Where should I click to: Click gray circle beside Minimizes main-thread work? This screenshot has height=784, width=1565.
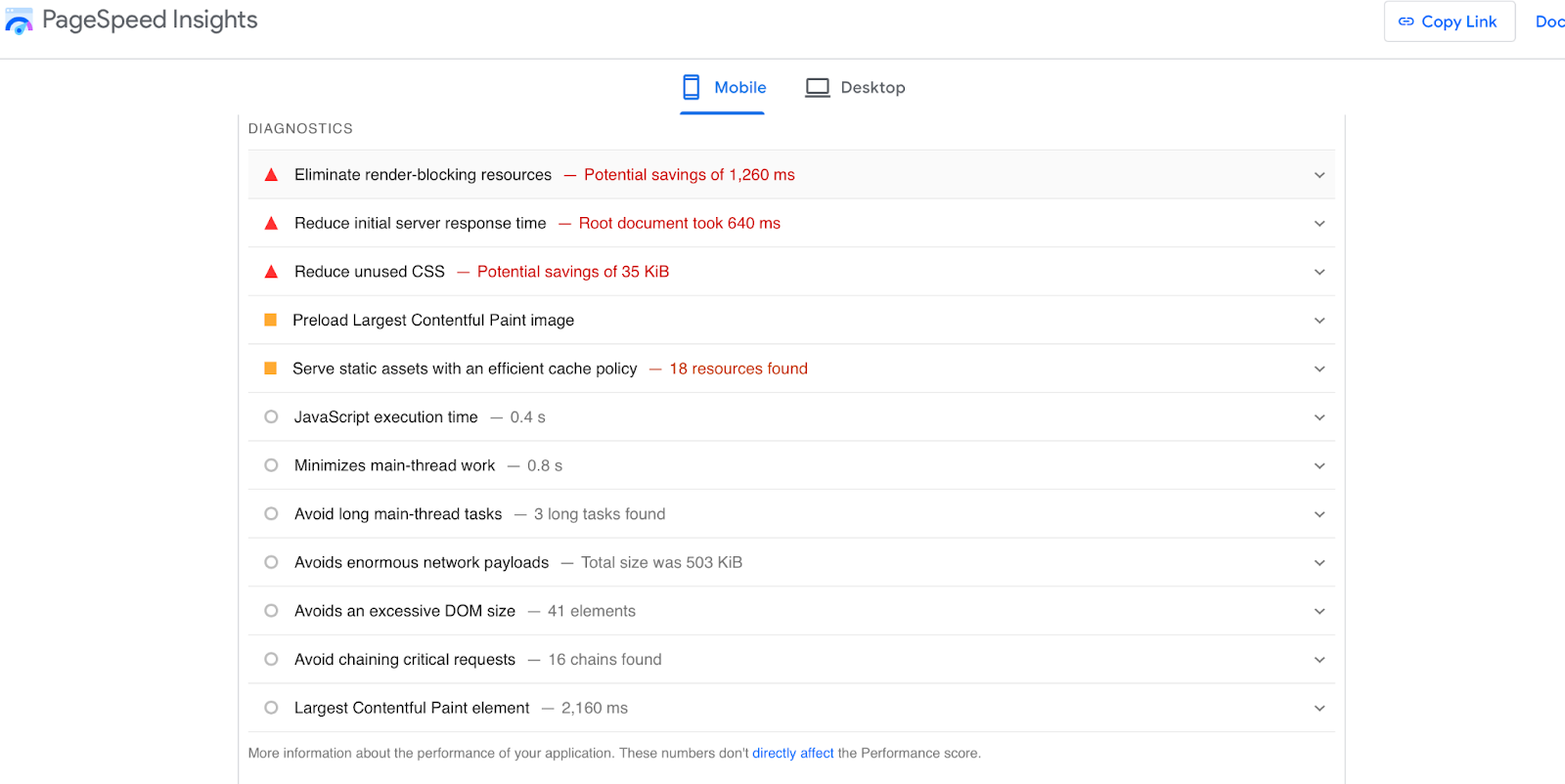click(271, 465)
